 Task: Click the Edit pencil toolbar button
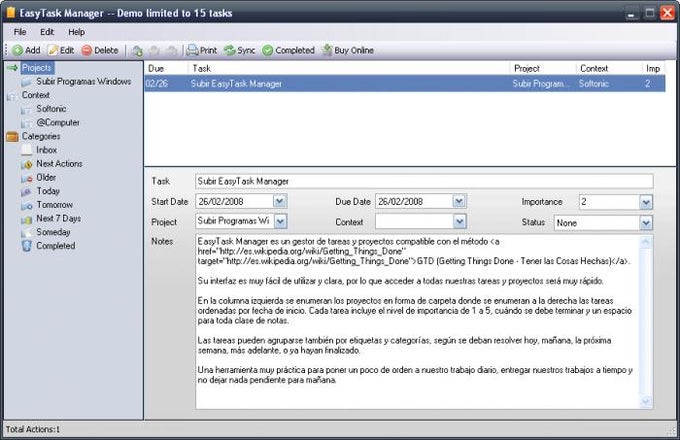61,50
